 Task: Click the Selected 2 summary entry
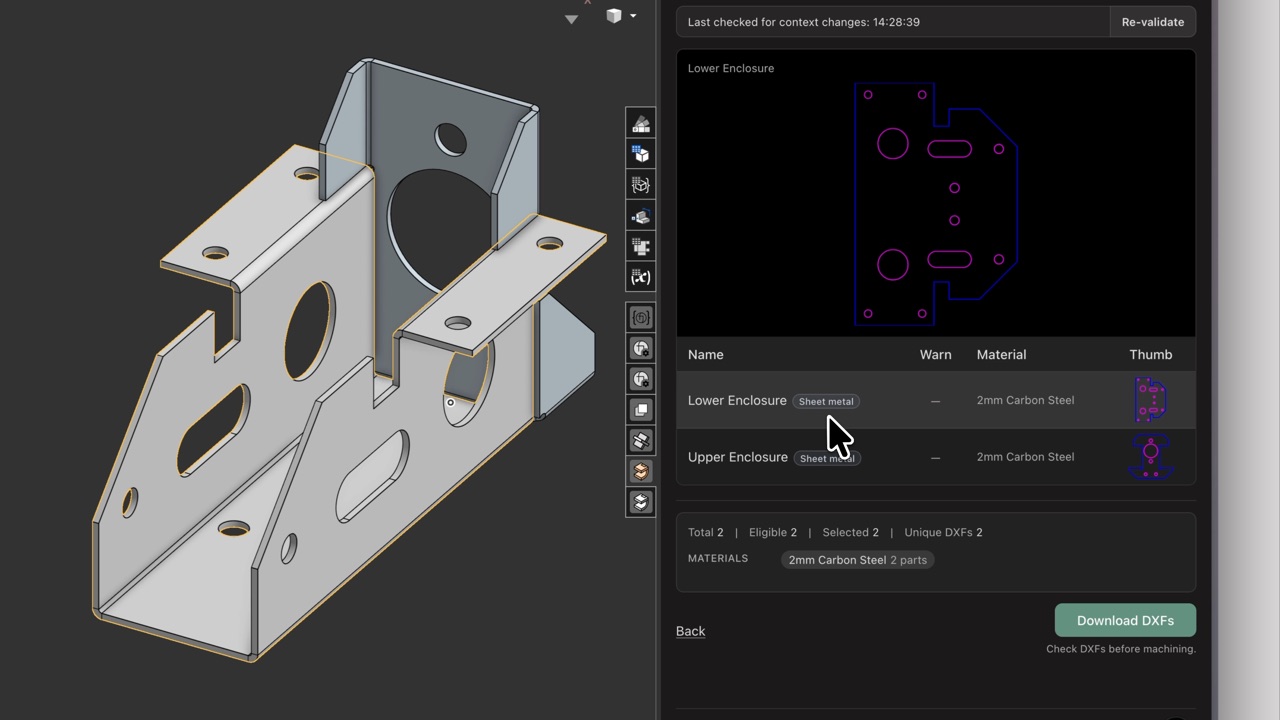[x=851, y=532]
